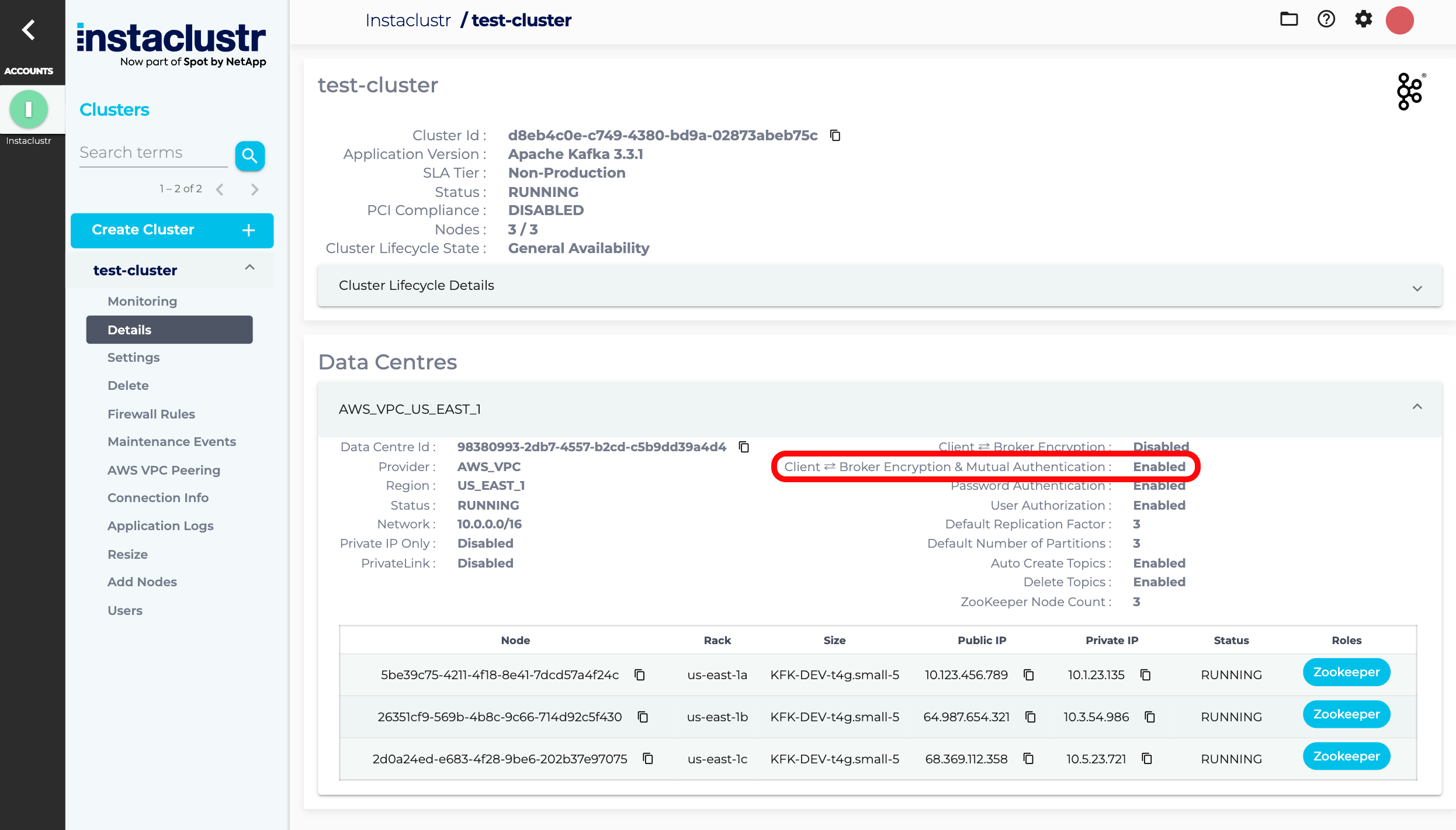Open account settings via the gear icon
Viewport: 1456px width, 830px height.
point(1364,19)
